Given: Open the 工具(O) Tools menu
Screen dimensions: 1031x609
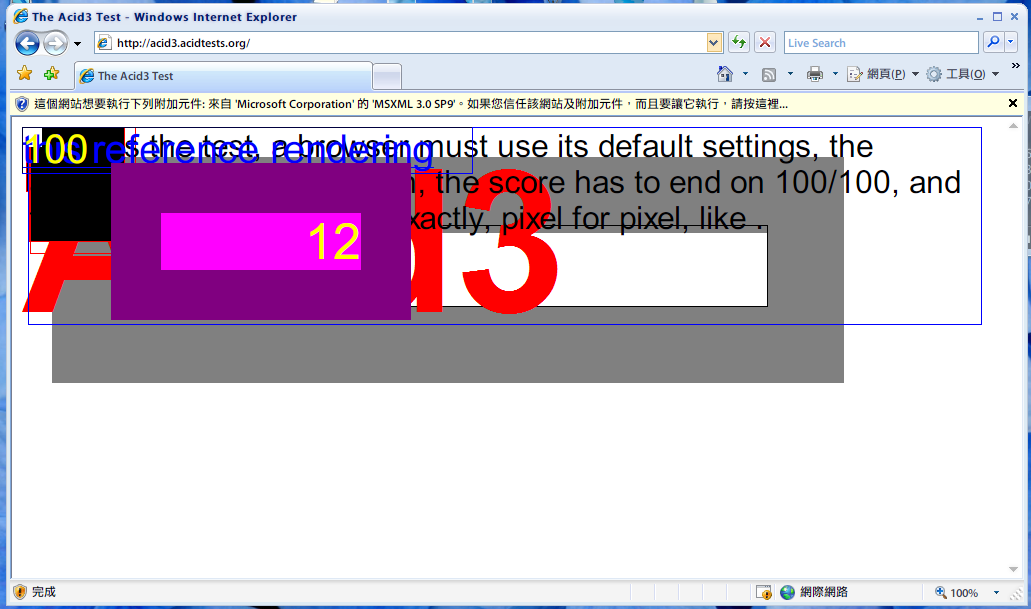Looking at the screenshot, I should [963, 74].
